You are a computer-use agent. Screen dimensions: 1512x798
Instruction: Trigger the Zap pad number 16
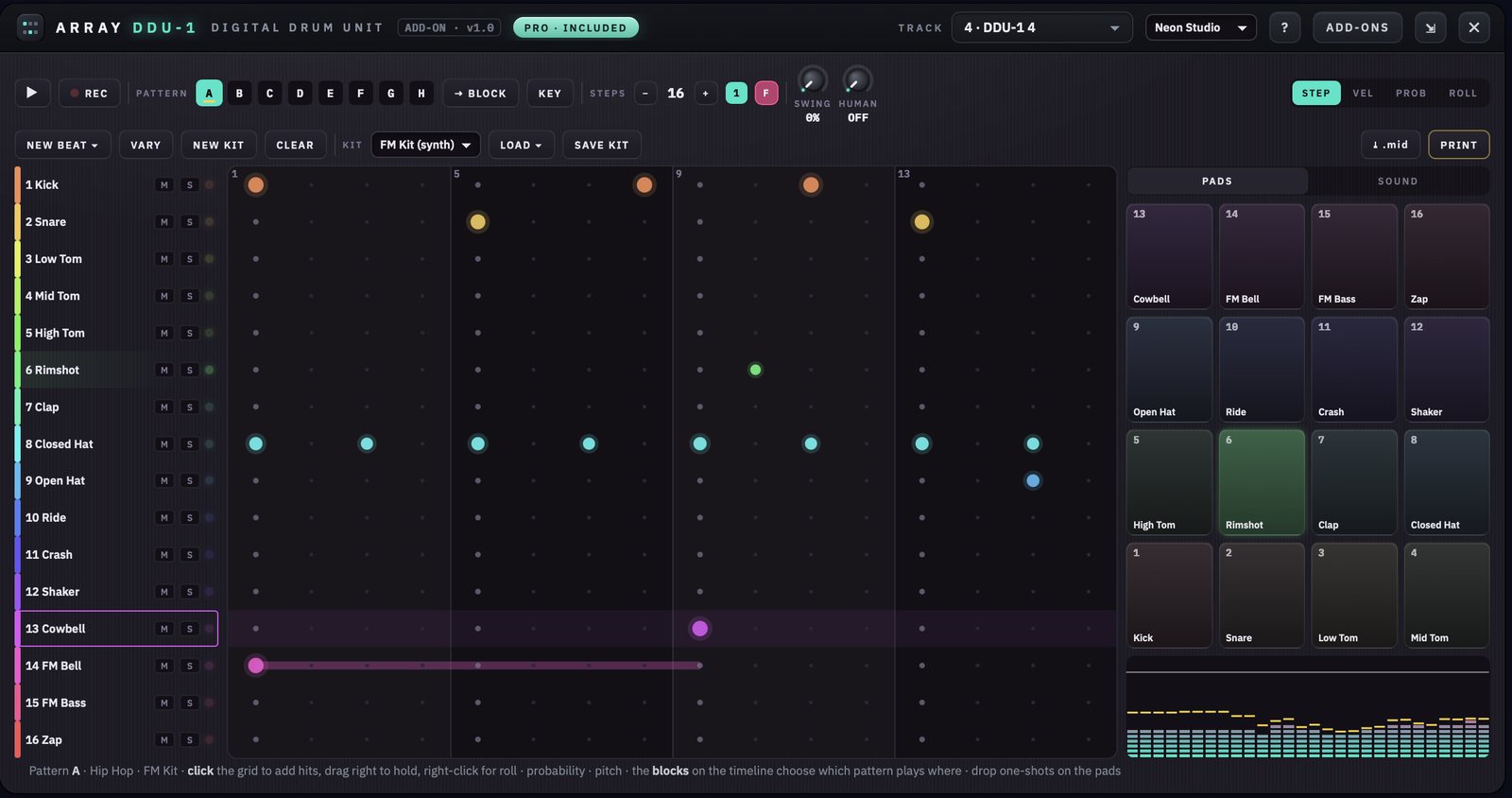[x=1447, y=256]
